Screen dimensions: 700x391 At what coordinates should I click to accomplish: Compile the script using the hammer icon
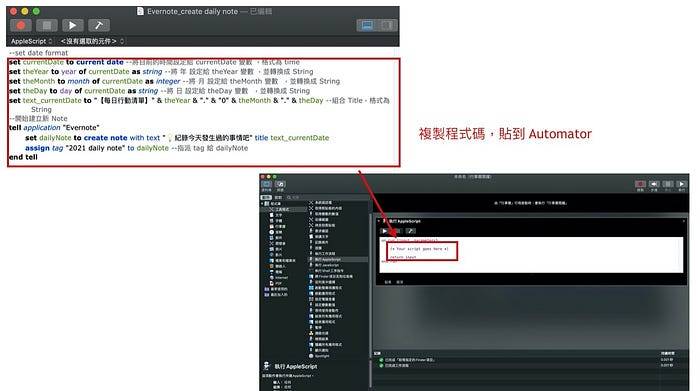[x=99, y=25]
